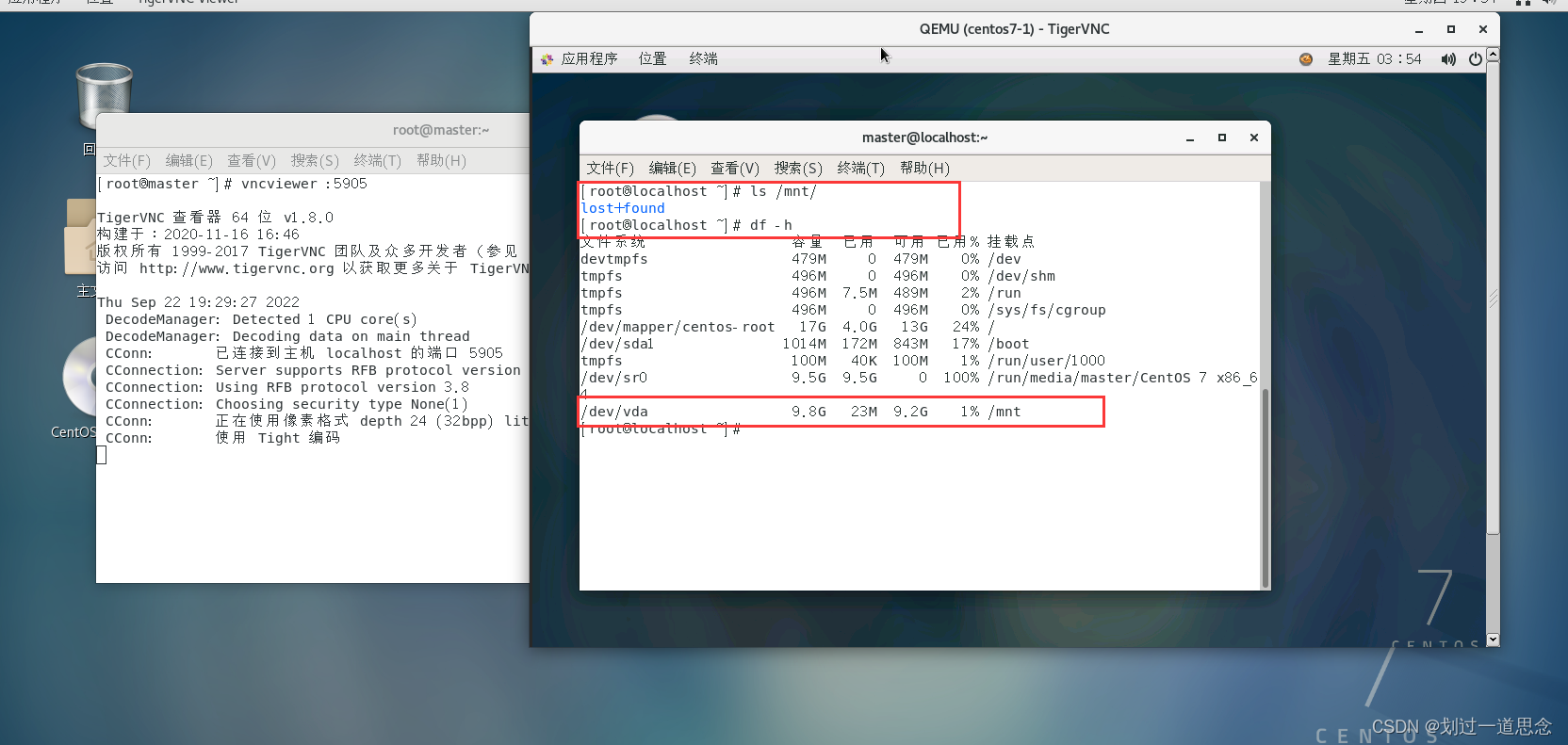Click the volume speaker icon in guest panel
This screenshot has width=1568, height=745.
[1448, 59]
